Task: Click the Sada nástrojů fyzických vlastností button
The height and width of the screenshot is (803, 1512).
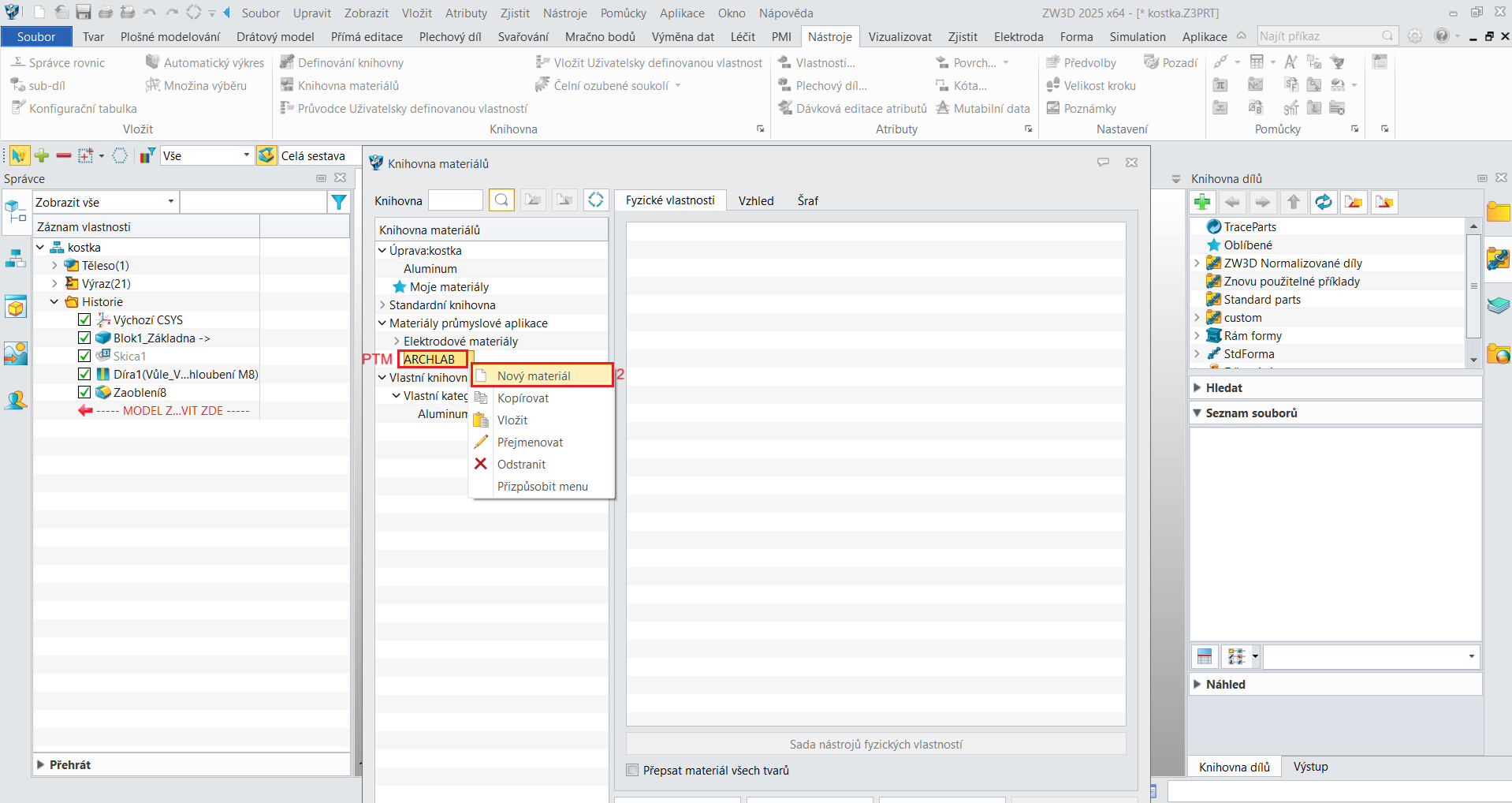Action: [x=875, y=744]
